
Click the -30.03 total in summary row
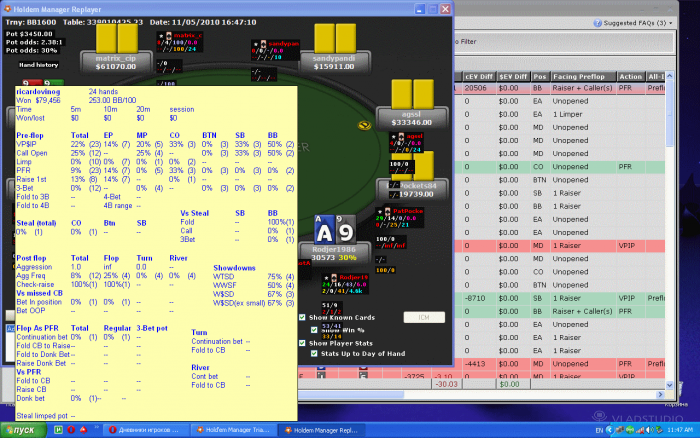[446, 384]
